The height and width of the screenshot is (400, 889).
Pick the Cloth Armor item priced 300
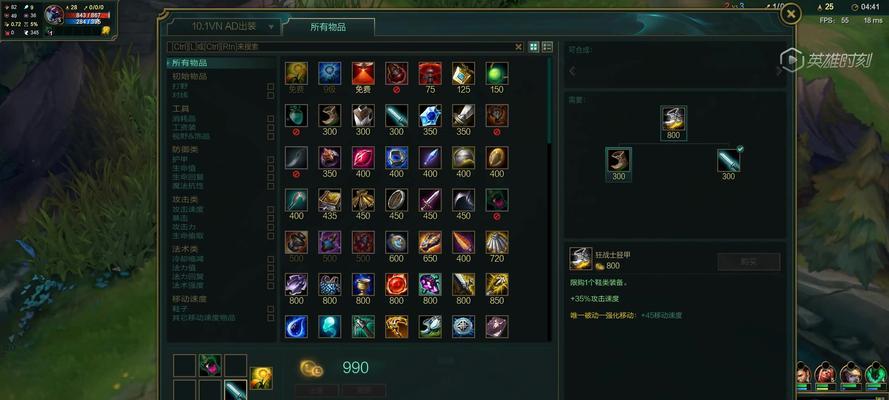coord(363,116)
